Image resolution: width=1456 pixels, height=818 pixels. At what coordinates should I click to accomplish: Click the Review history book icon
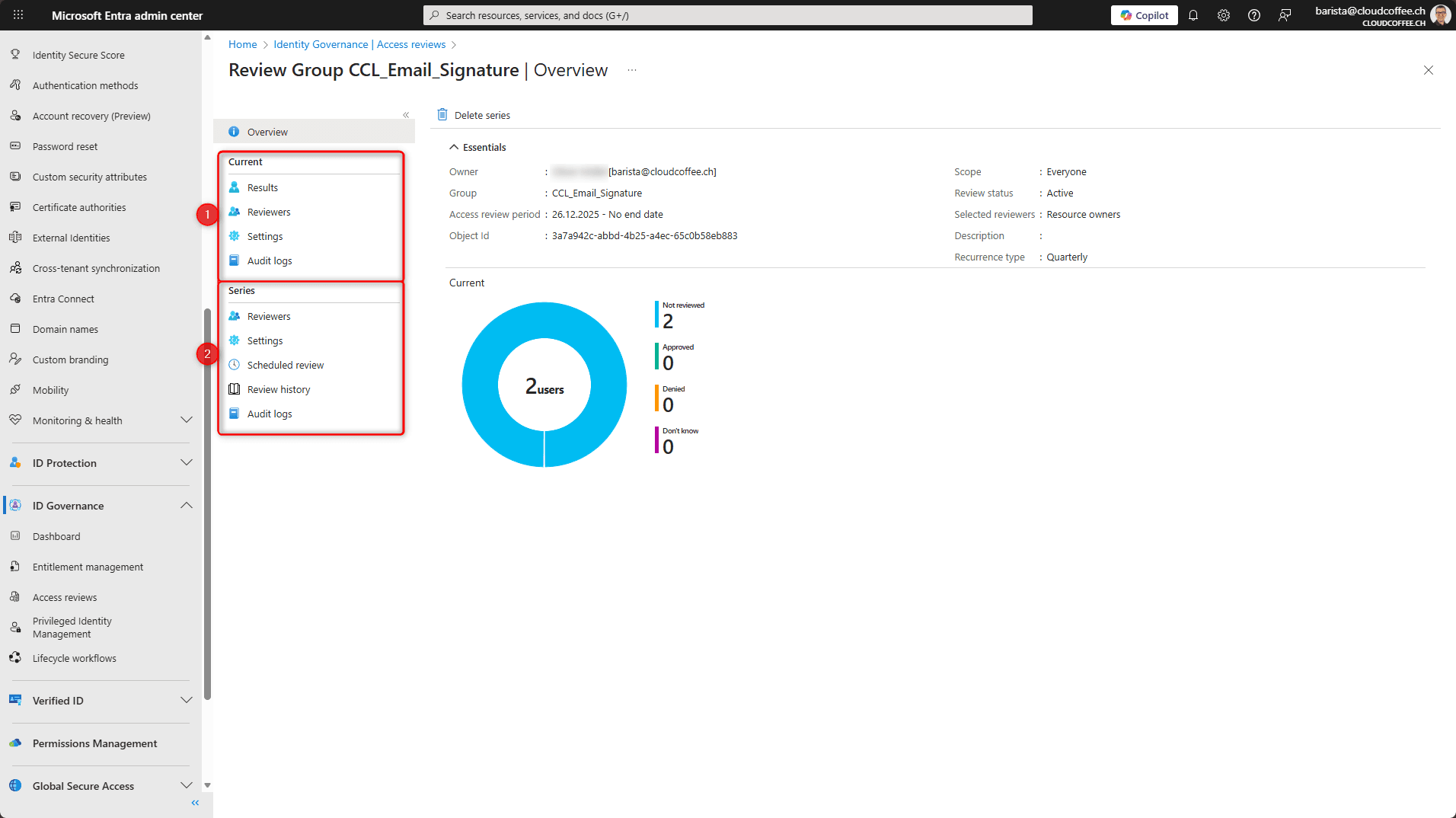coord(235,389)
